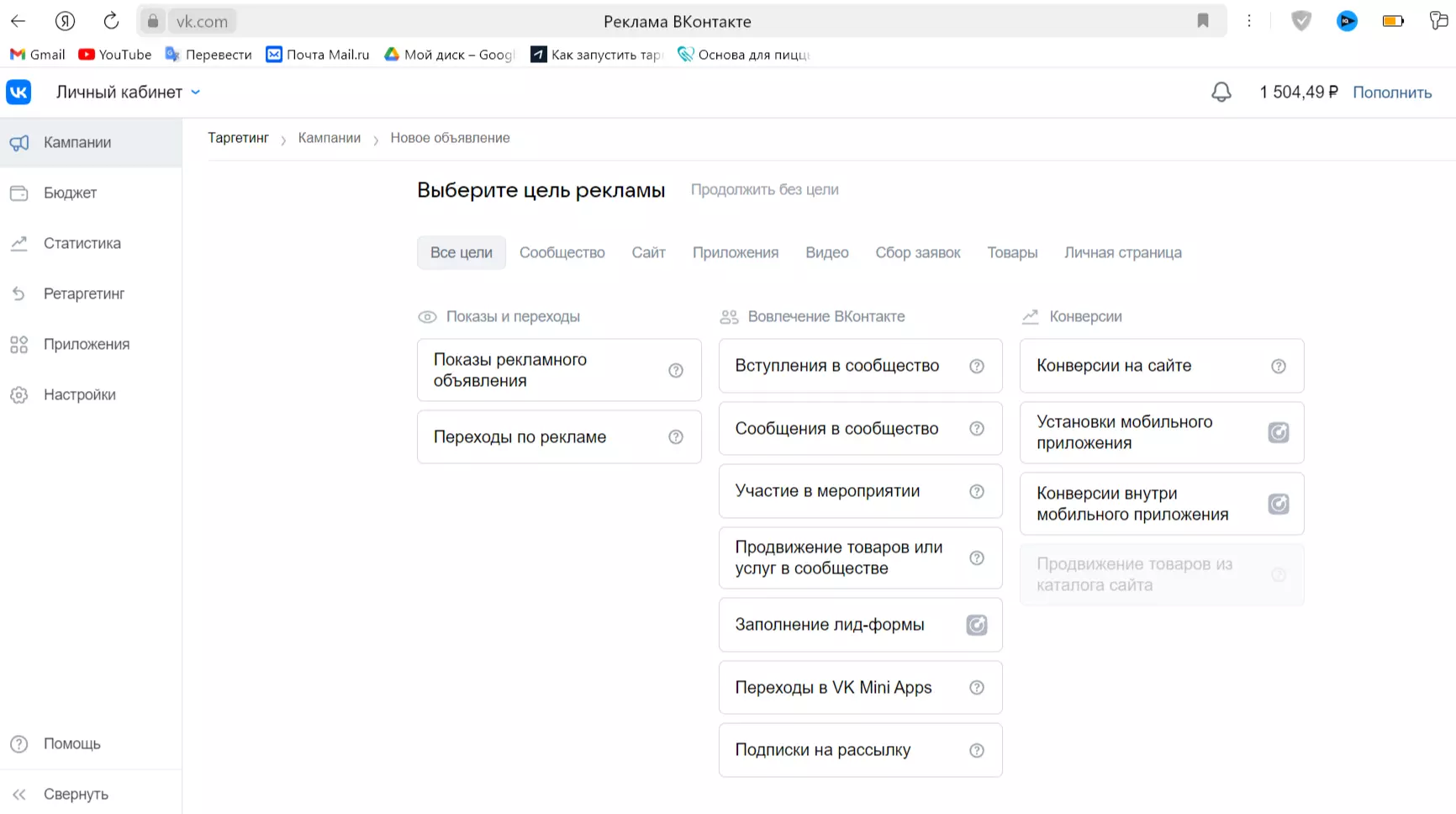Screen dimensions: 1456x814
Task: Click help icon for Вступления в сообщество
Action: (x=976, y=366)
